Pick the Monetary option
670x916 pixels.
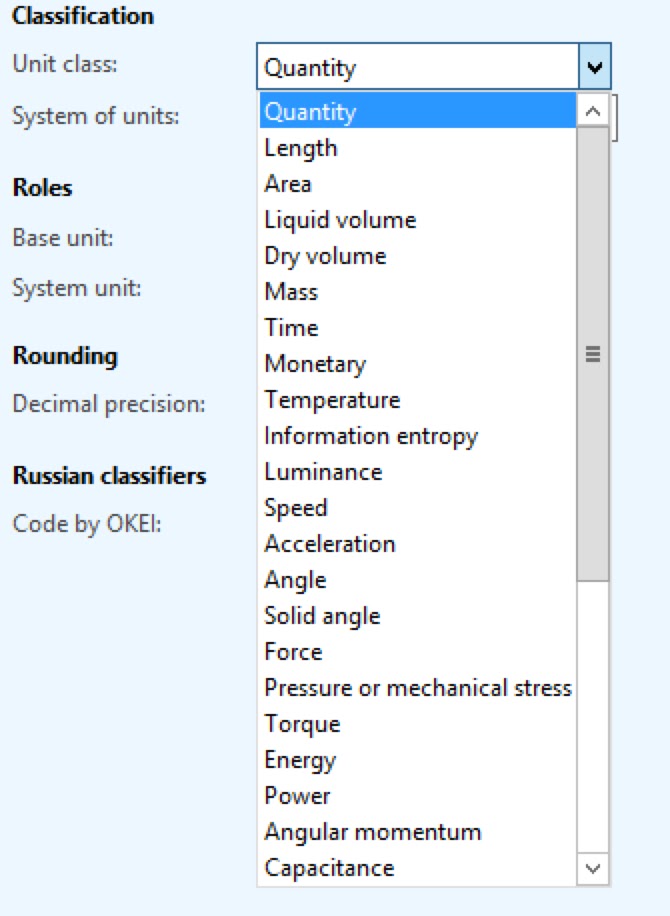(x=315, y=364)
